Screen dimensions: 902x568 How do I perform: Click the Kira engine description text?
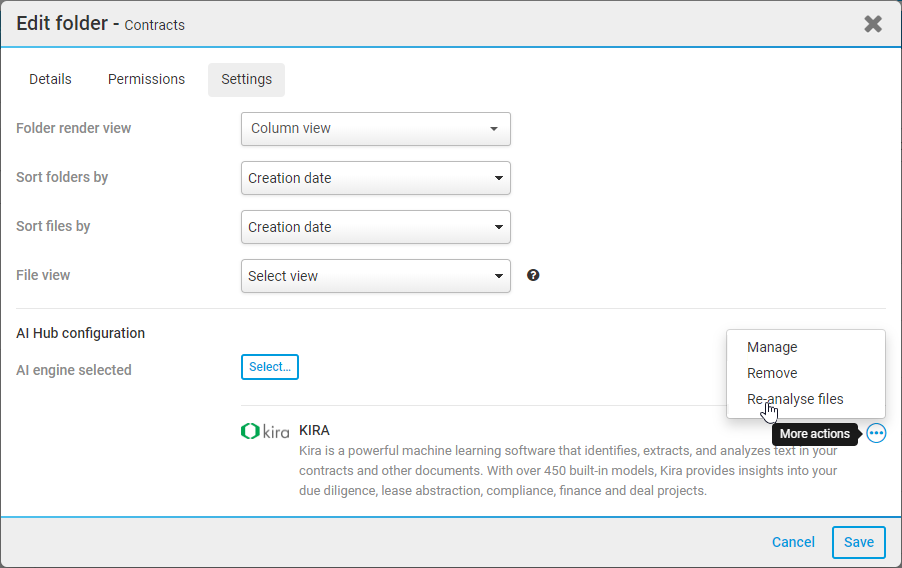(568, 470)
